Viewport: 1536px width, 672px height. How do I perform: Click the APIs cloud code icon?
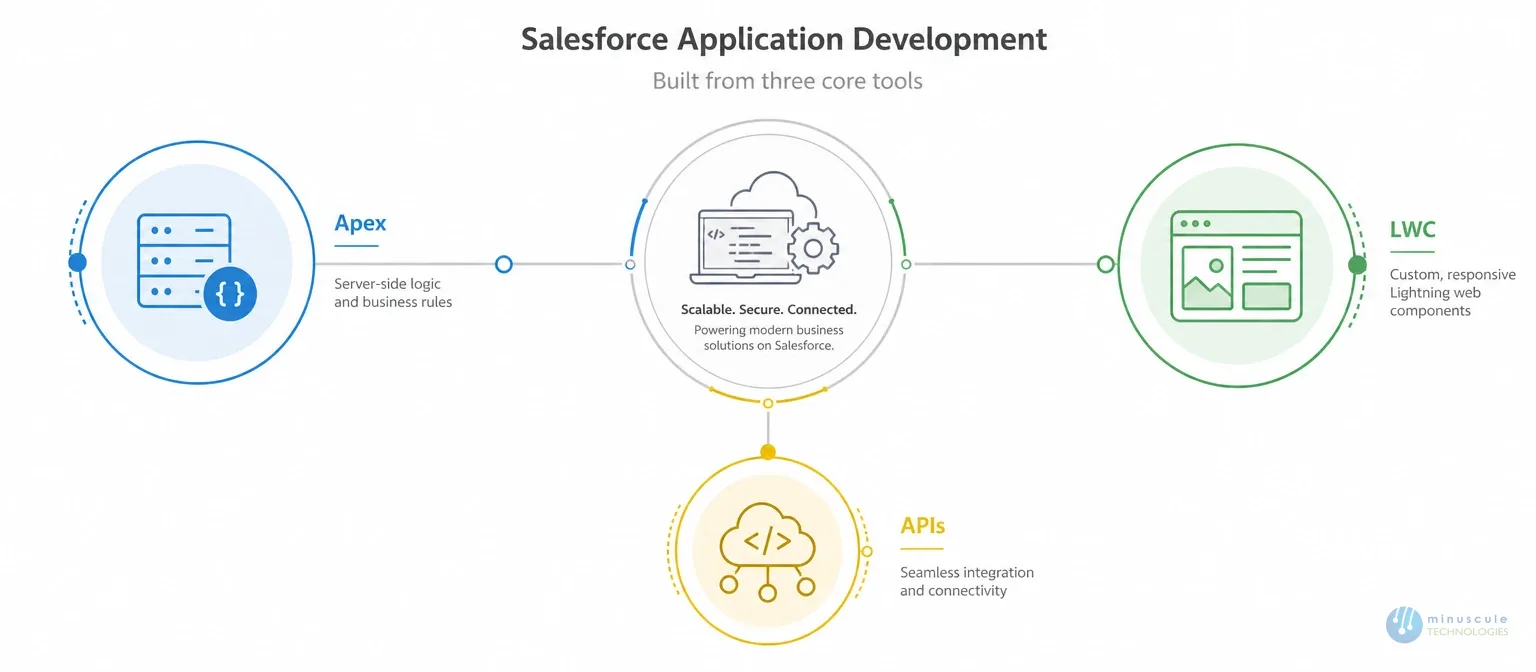(767, 552)
